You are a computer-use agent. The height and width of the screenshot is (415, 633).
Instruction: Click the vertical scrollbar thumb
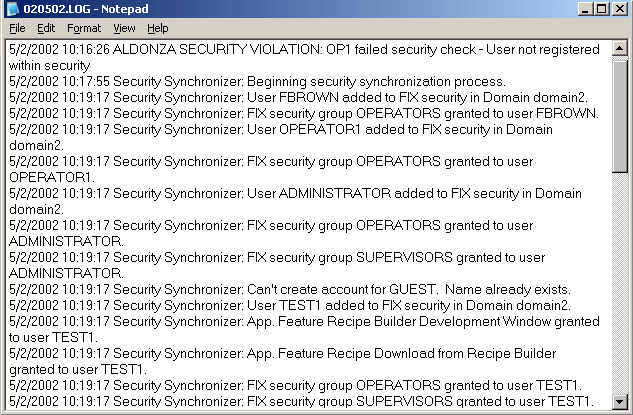[620, 115]
